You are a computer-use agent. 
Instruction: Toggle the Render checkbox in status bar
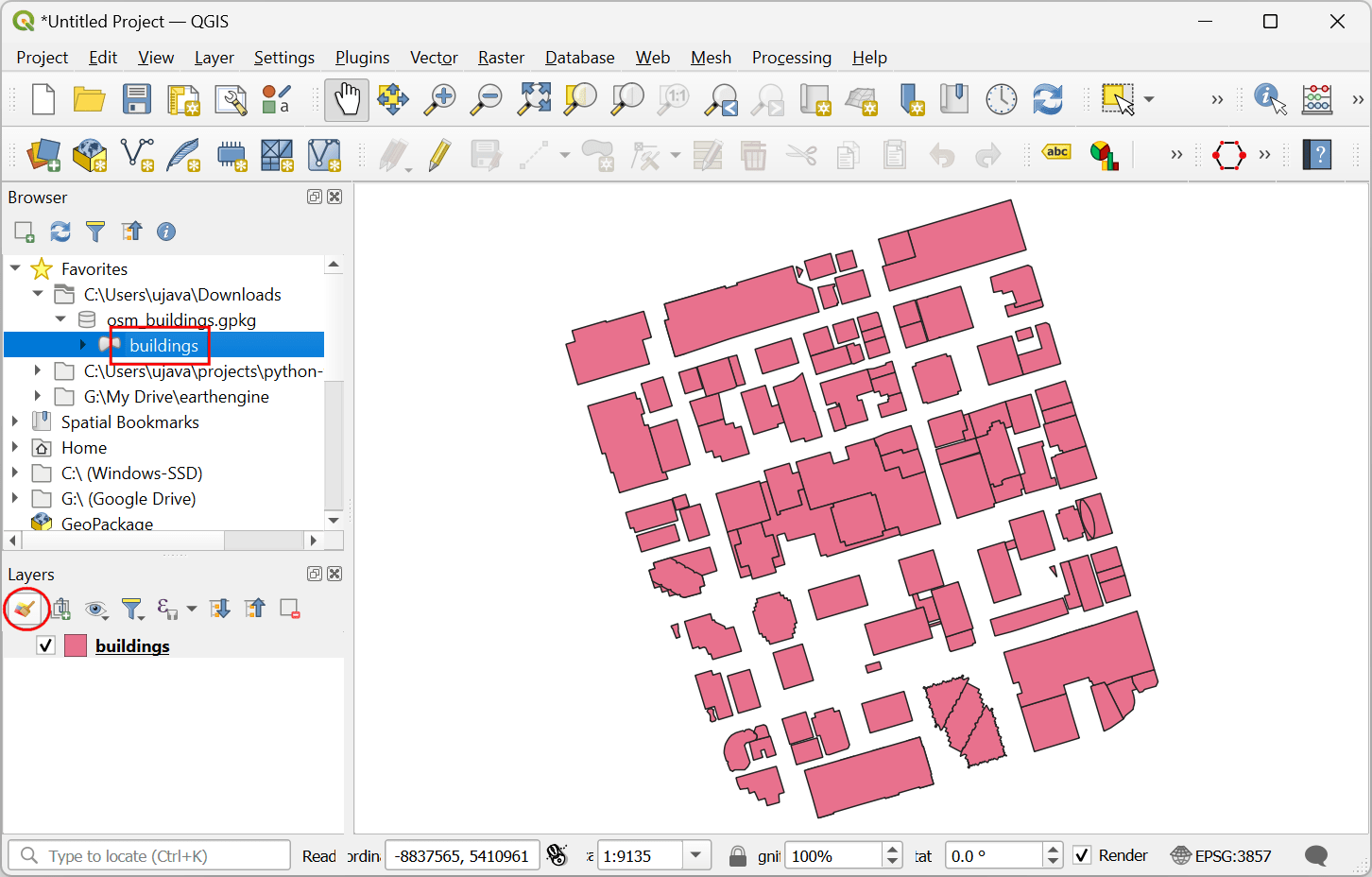pos(1083,855)
